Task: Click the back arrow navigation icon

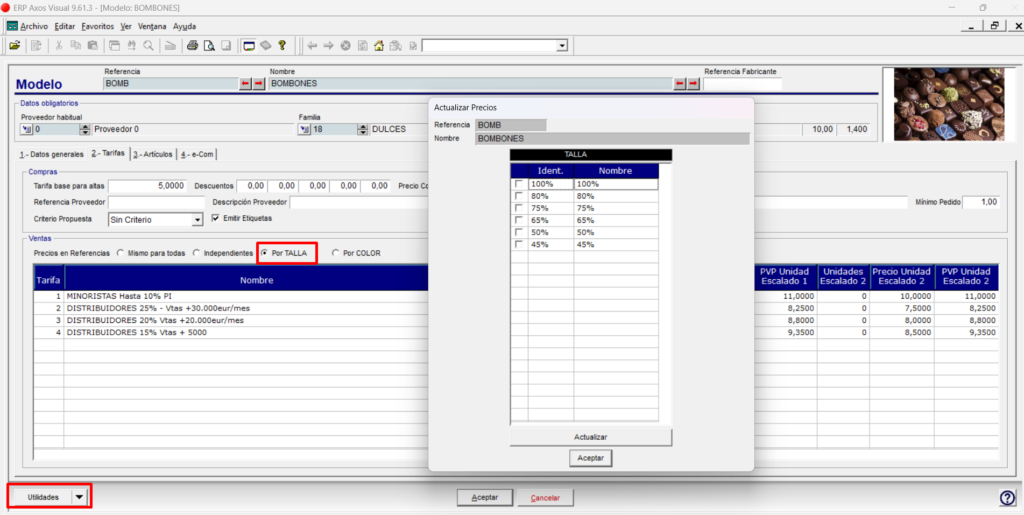Action: pyautogui.click(x=312, y=46)
